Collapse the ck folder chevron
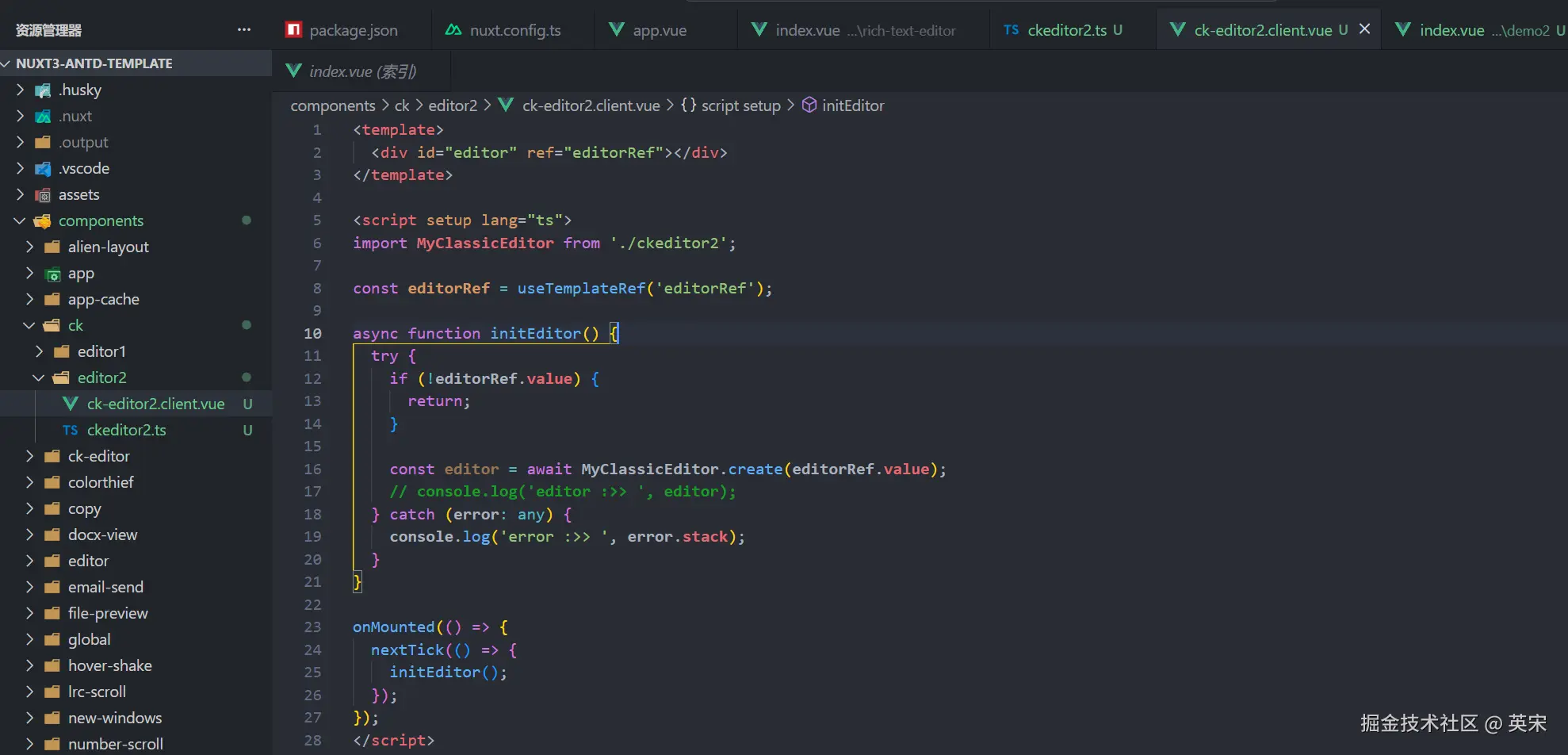This screenshot has height=755, width=1568. pyautogui.click(x=29, y=326)
